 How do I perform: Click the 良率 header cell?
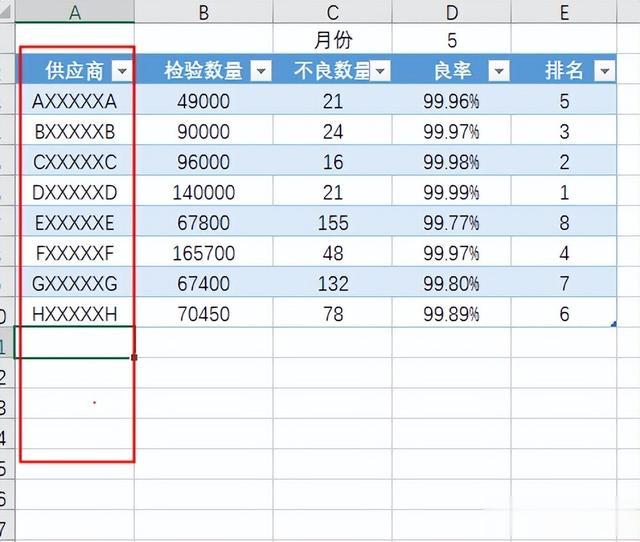coord(451,69)
